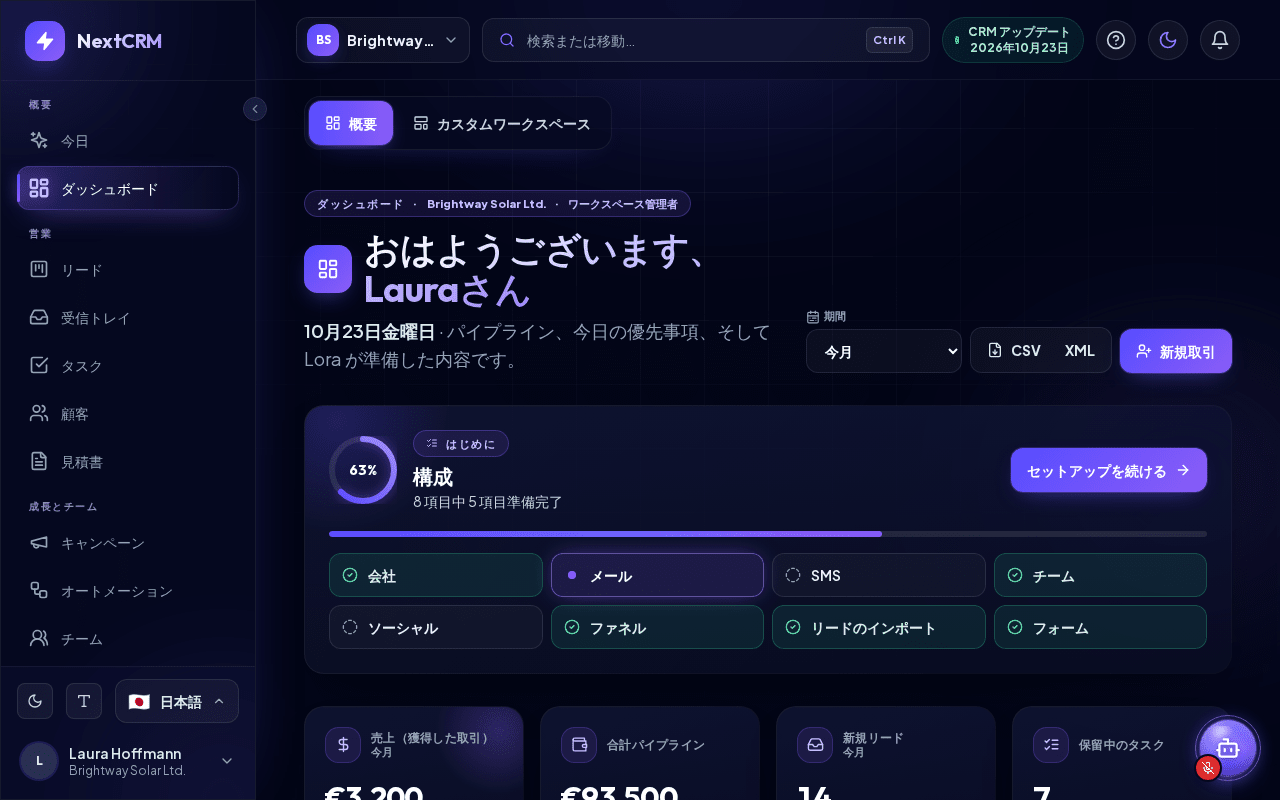Expand the Laura Hoffmann user menu

point(128,761)
